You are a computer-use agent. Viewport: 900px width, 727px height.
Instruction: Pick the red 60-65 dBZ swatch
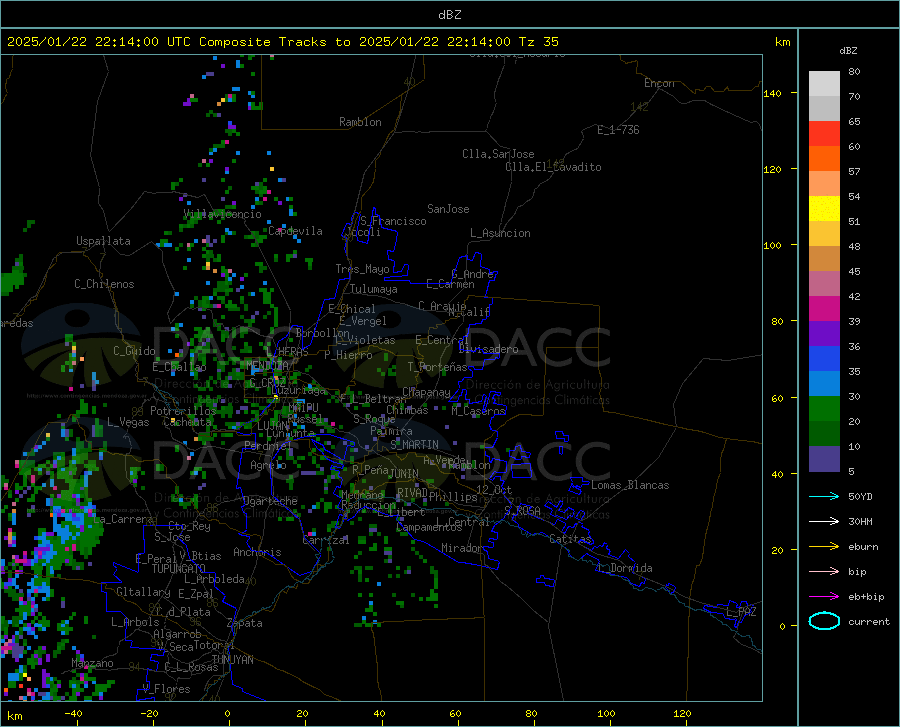[x=824, y=134]
